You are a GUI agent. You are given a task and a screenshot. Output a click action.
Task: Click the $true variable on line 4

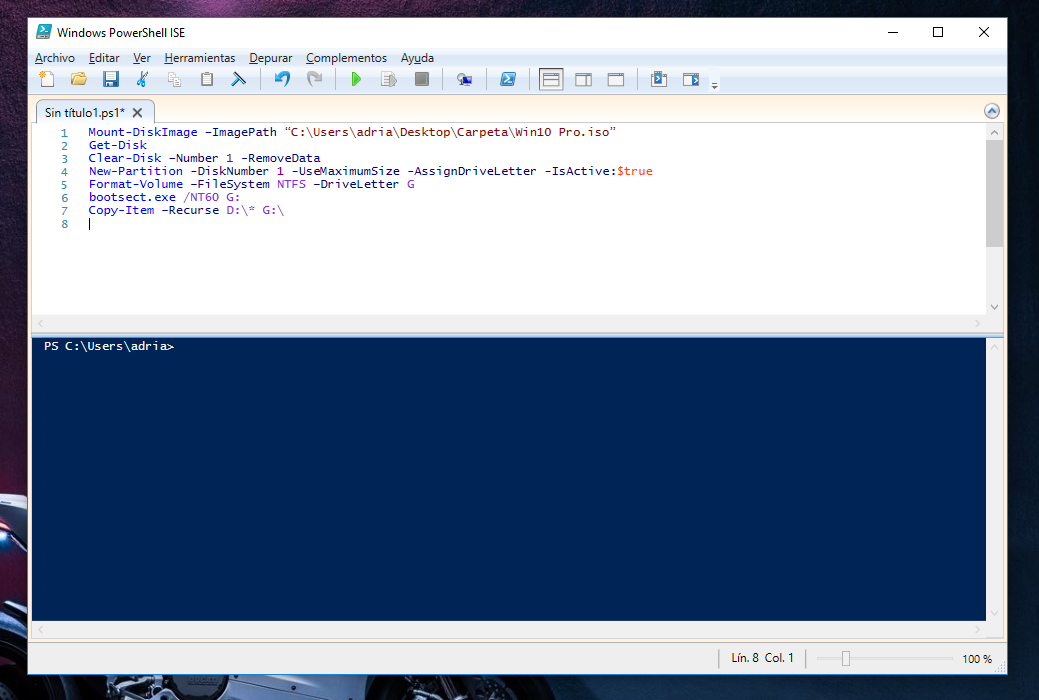click(635, 171)
